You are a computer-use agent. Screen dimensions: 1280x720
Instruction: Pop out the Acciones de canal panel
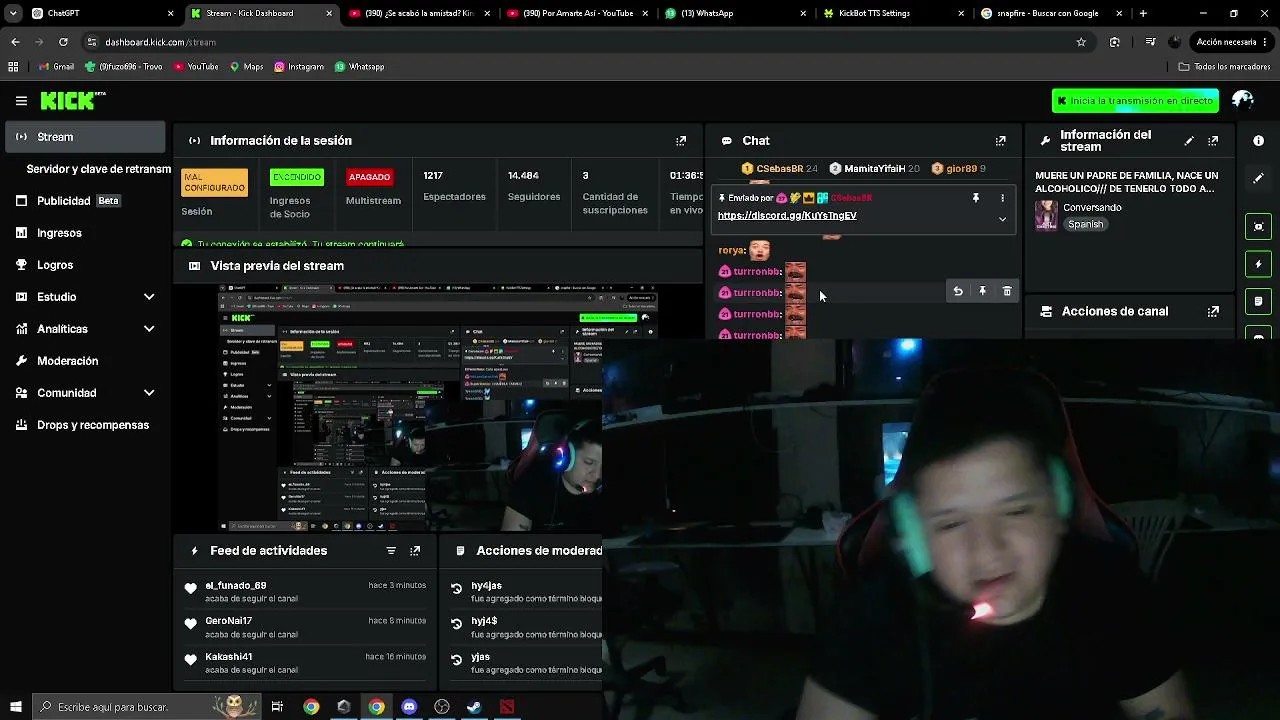[x=1213, y=311]
